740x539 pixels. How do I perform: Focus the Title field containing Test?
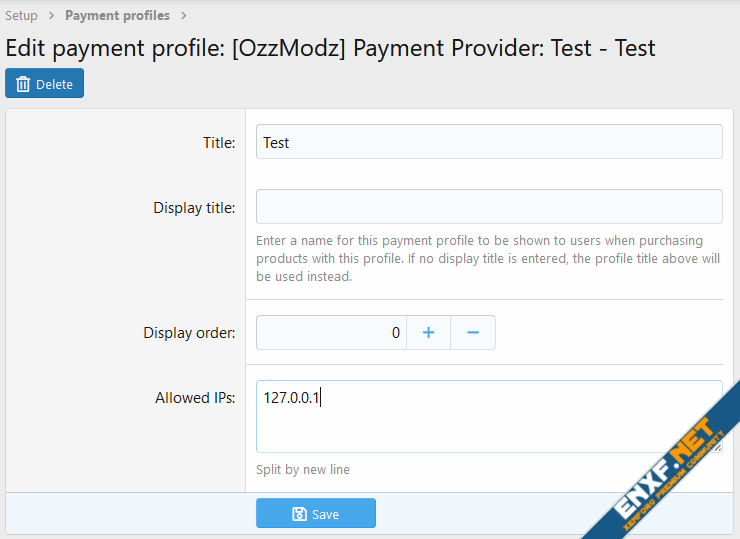coord(488,142)
